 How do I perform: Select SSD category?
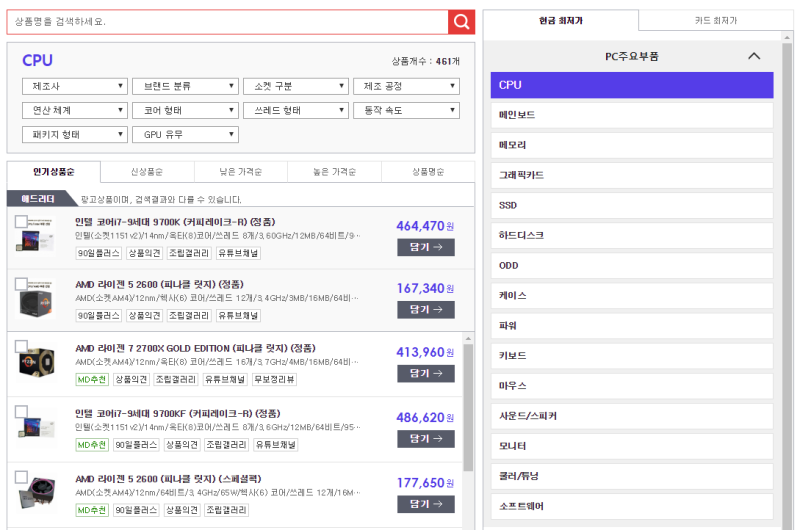coord(632,206)
